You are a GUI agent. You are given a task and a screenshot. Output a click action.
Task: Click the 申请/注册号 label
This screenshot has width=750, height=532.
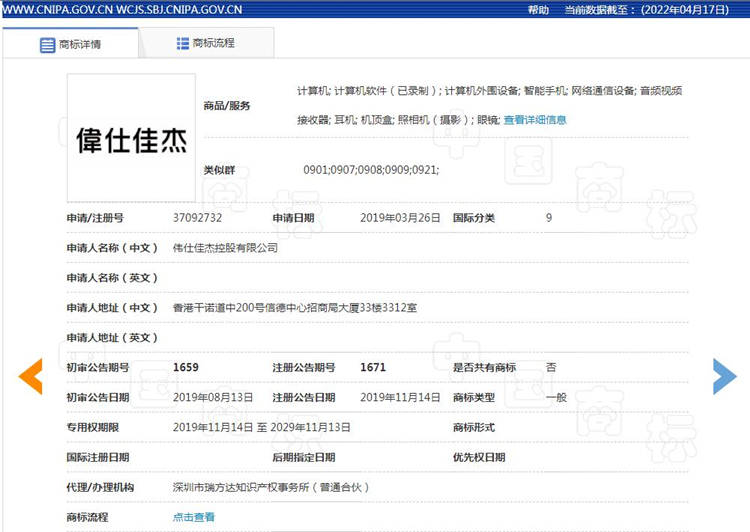[95, 218]
